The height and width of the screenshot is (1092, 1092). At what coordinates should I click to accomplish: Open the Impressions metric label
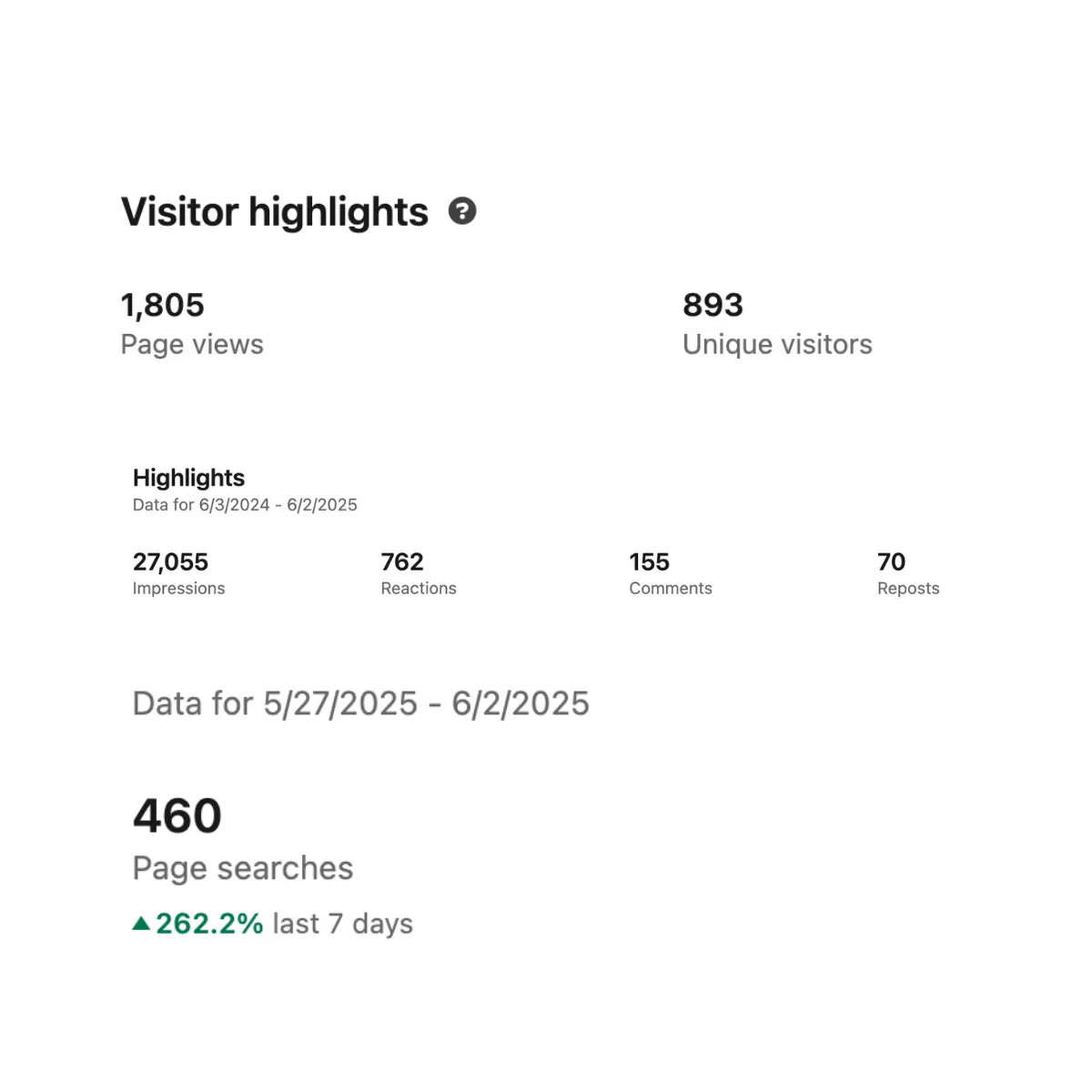(x=178, y=589)
